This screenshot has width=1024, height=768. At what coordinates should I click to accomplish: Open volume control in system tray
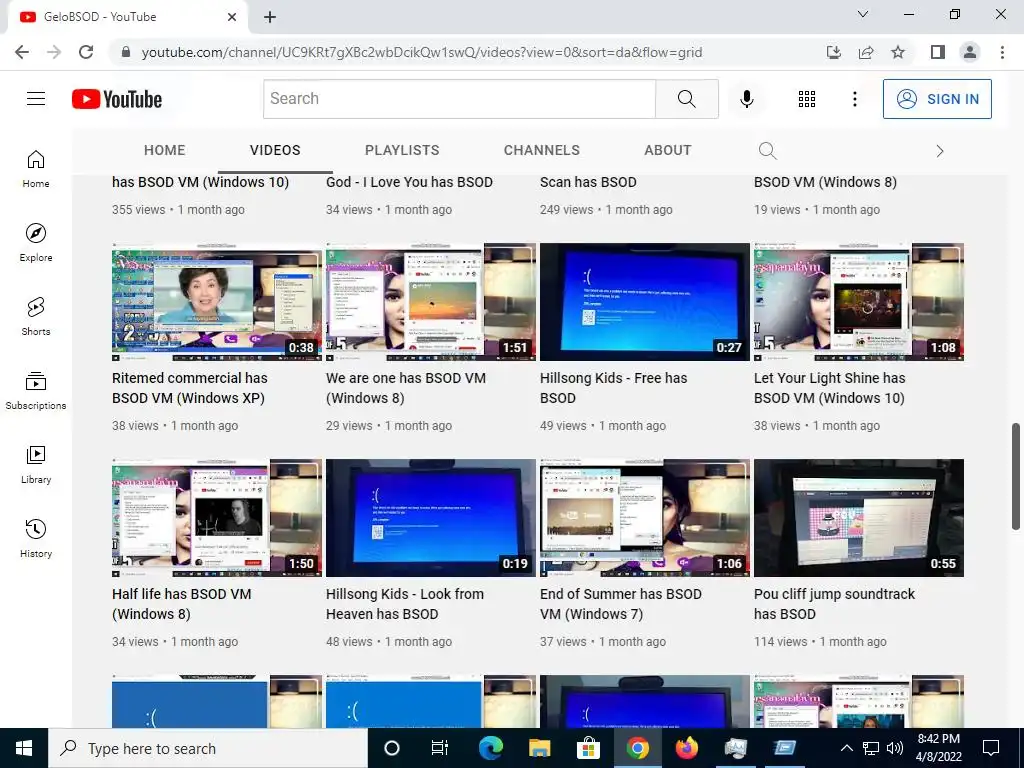895,748
